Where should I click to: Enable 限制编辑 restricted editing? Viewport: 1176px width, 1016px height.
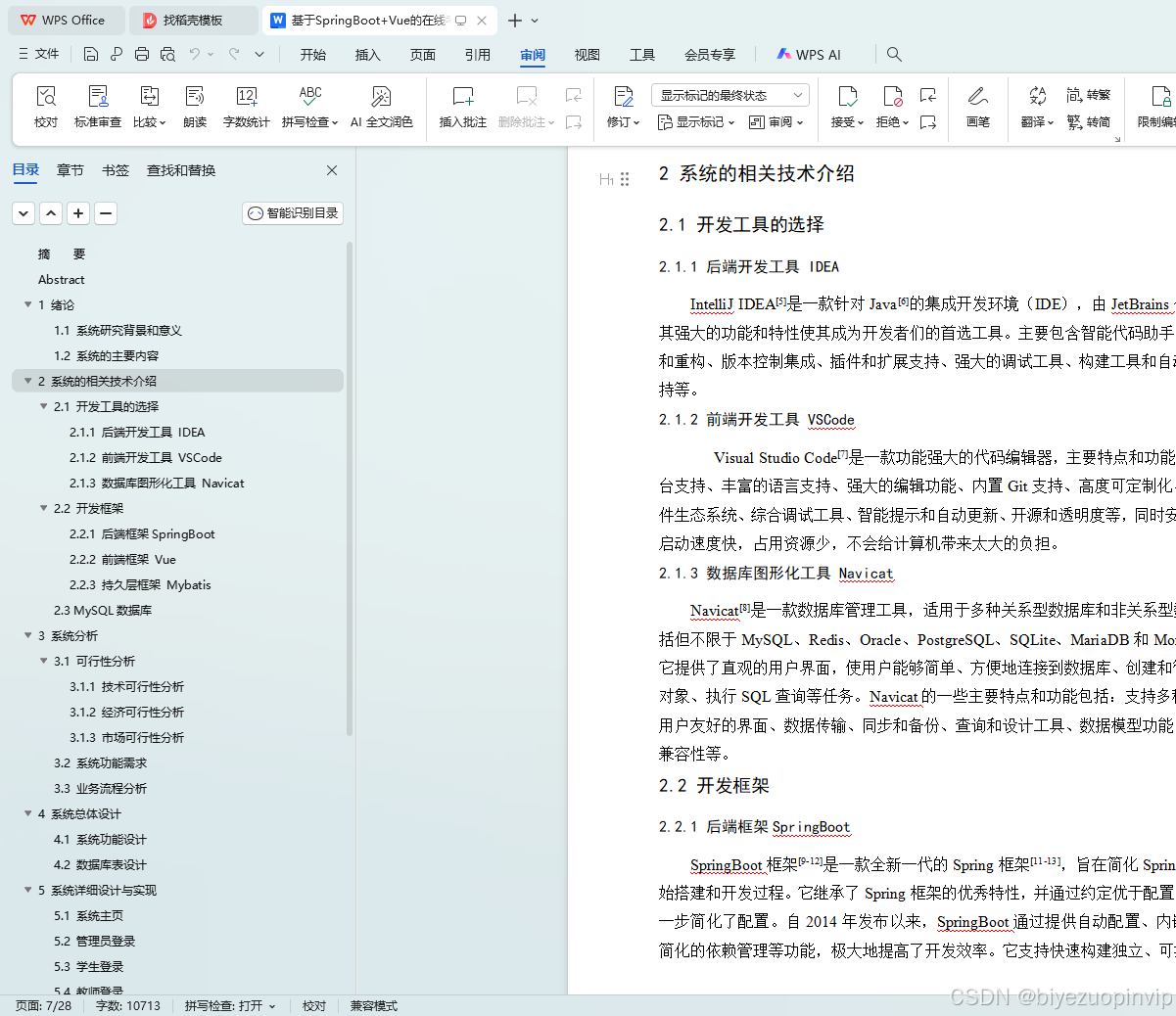click(x=1158, y=108)
